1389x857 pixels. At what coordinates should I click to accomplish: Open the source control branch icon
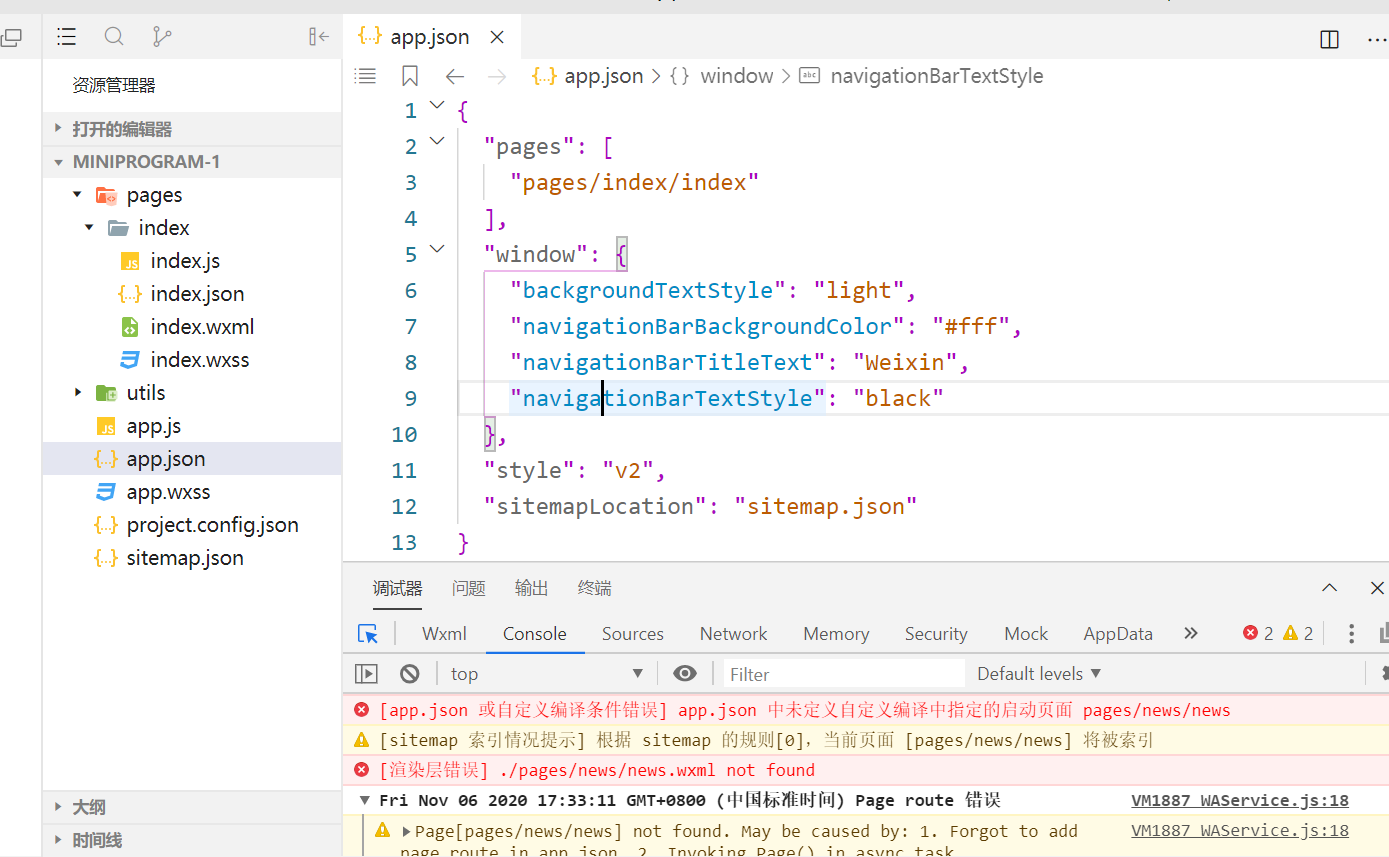click(x=161, y=37)
